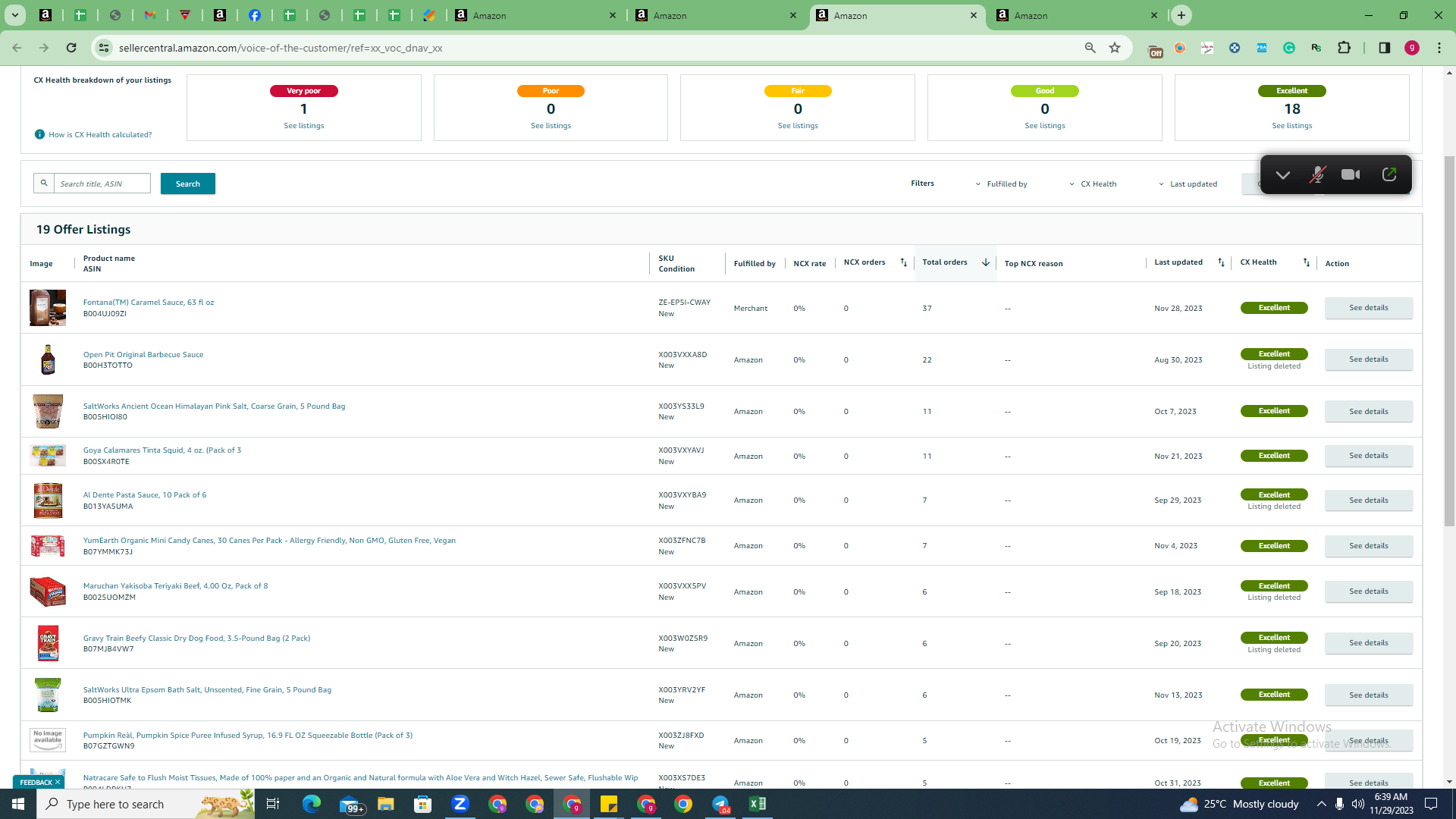The image size is (1456, 819).
Task: Open 'How is CX Health calculated?' link
Action: tap(100, 135)
